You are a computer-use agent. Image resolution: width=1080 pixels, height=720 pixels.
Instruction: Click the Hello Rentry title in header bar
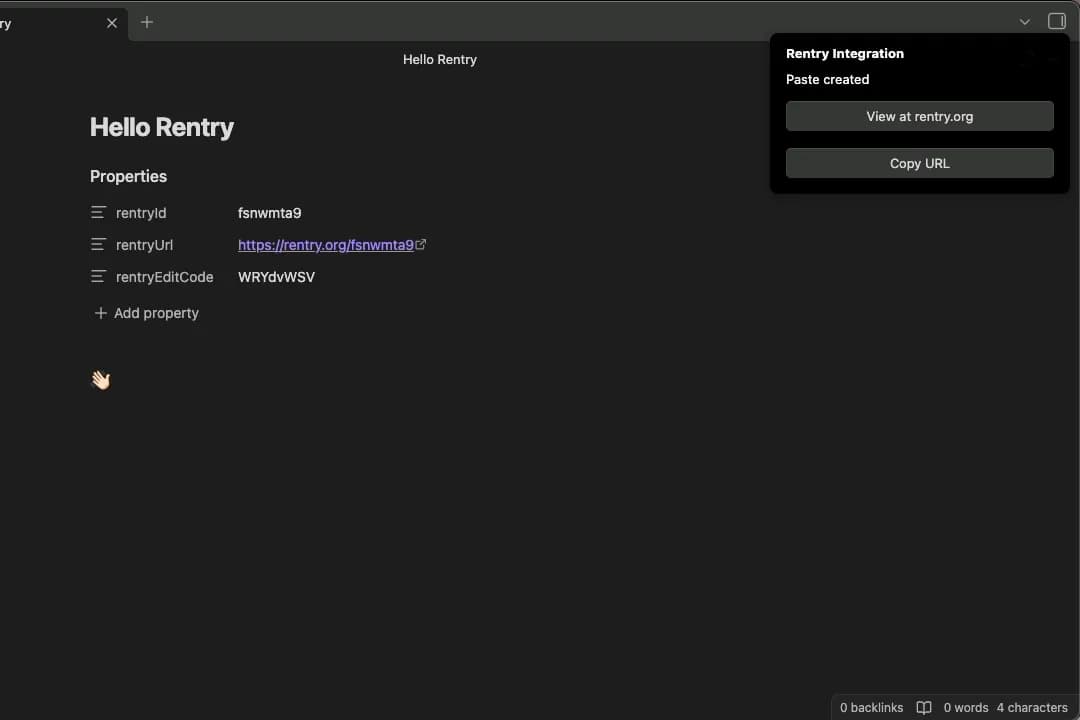[x=439, y=59]
